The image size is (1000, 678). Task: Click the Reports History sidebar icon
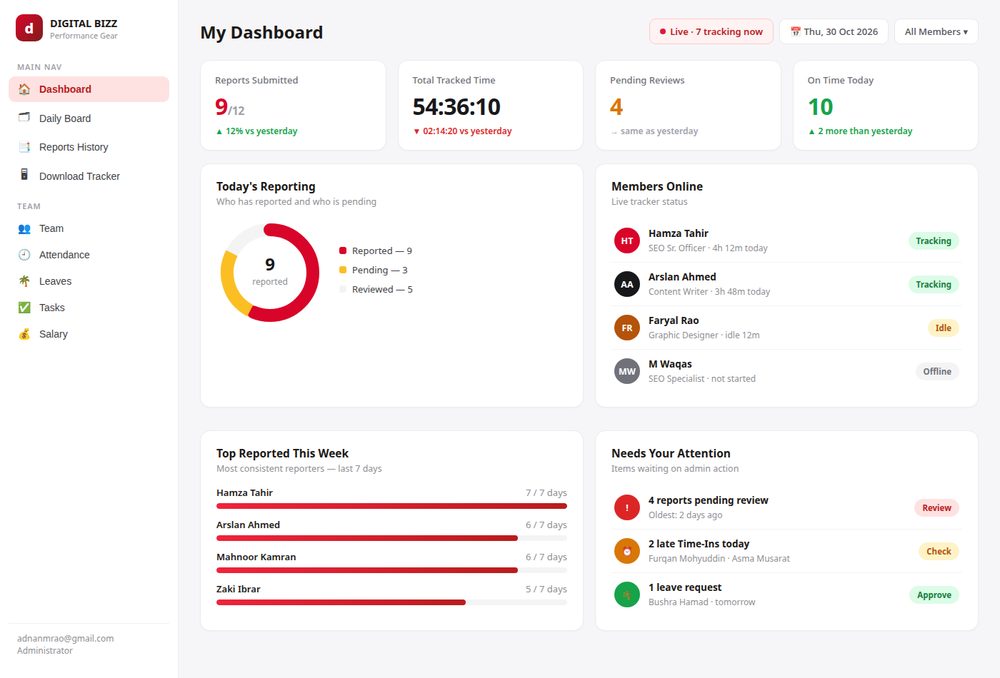click(x=24, y=147)
